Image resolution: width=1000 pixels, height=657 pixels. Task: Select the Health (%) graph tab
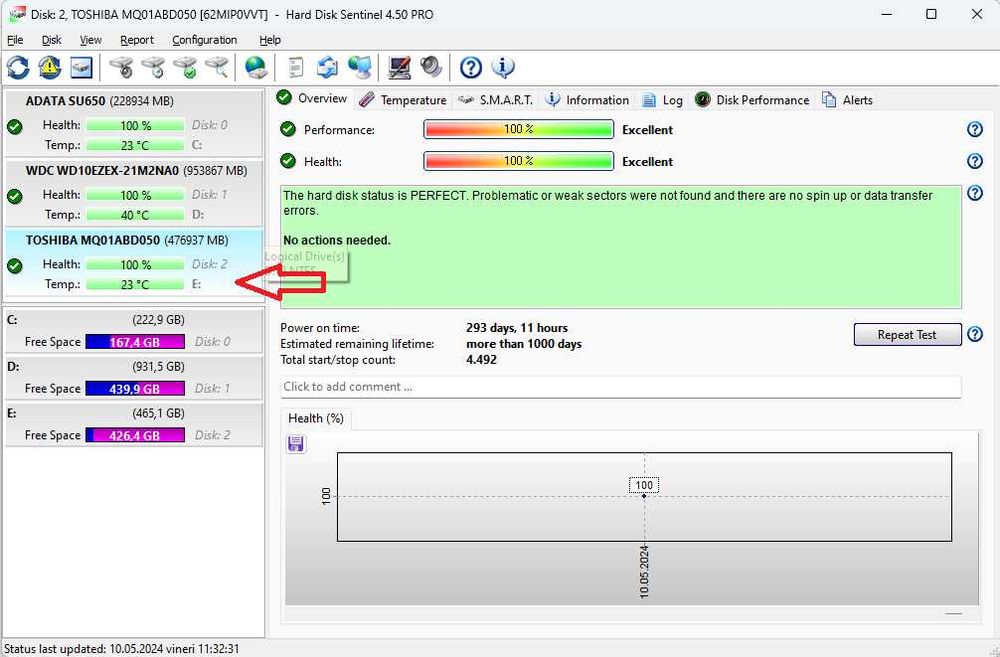pyautogui.click(x=316, y=418)
